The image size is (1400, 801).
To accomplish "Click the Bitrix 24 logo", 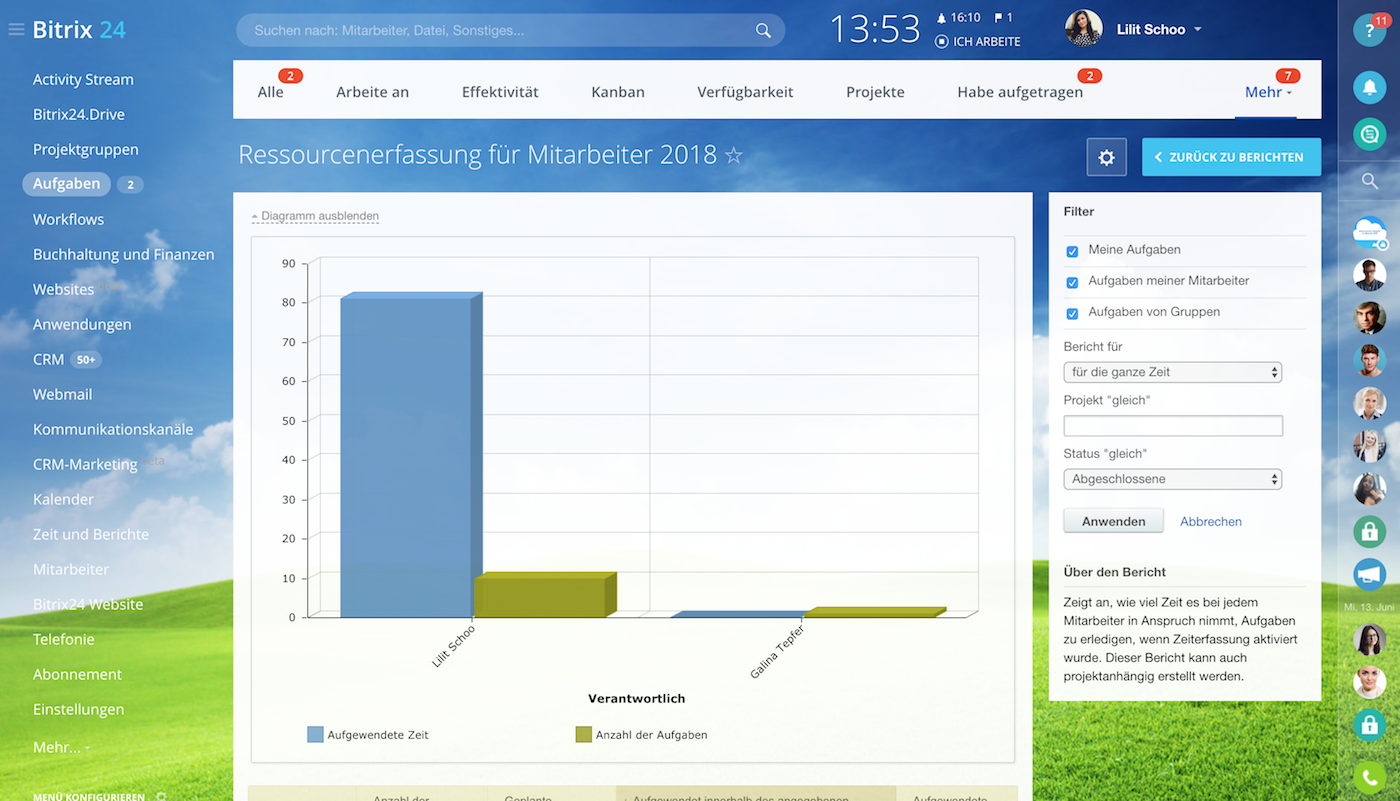I will (79, 29).
